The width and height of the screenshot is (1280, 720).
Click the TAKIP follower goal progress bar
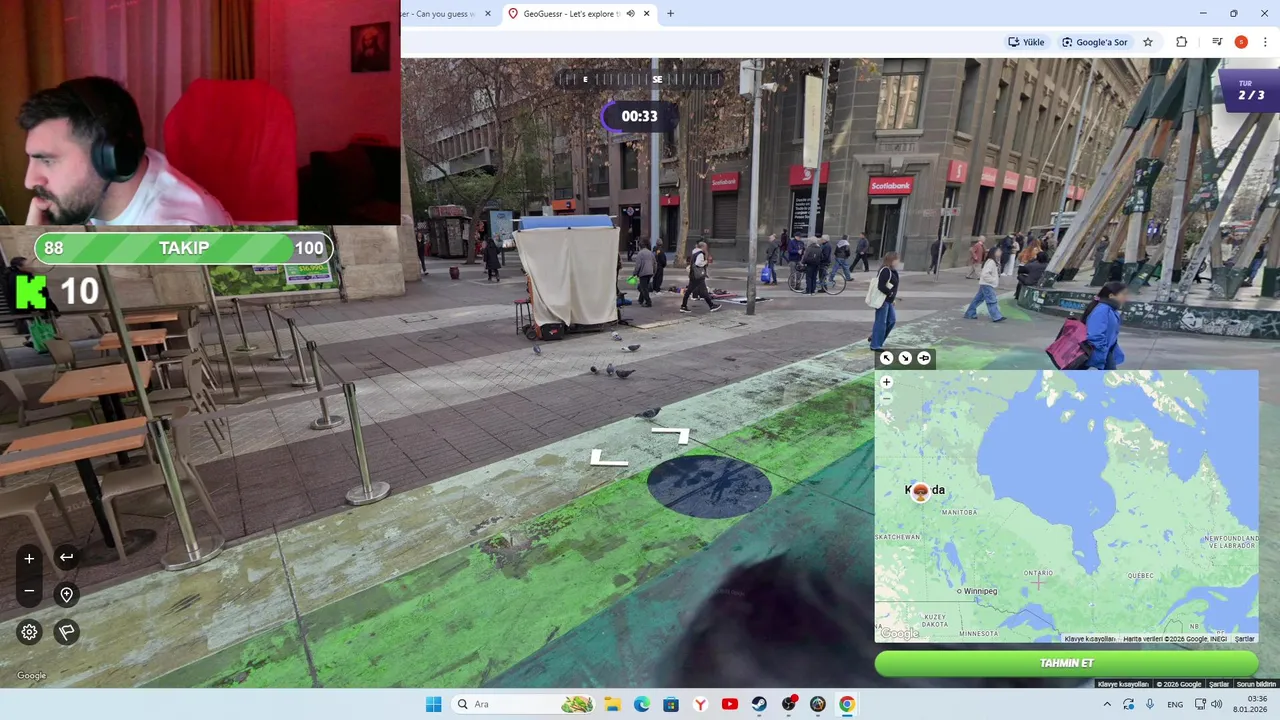[x=184, y=248]
